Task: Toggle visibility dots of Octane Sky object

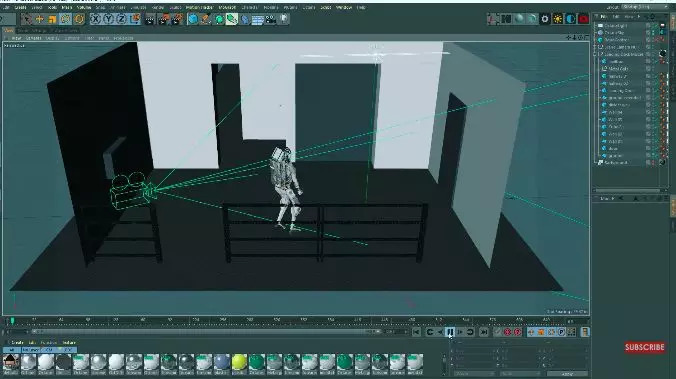Action: (653, 32)
